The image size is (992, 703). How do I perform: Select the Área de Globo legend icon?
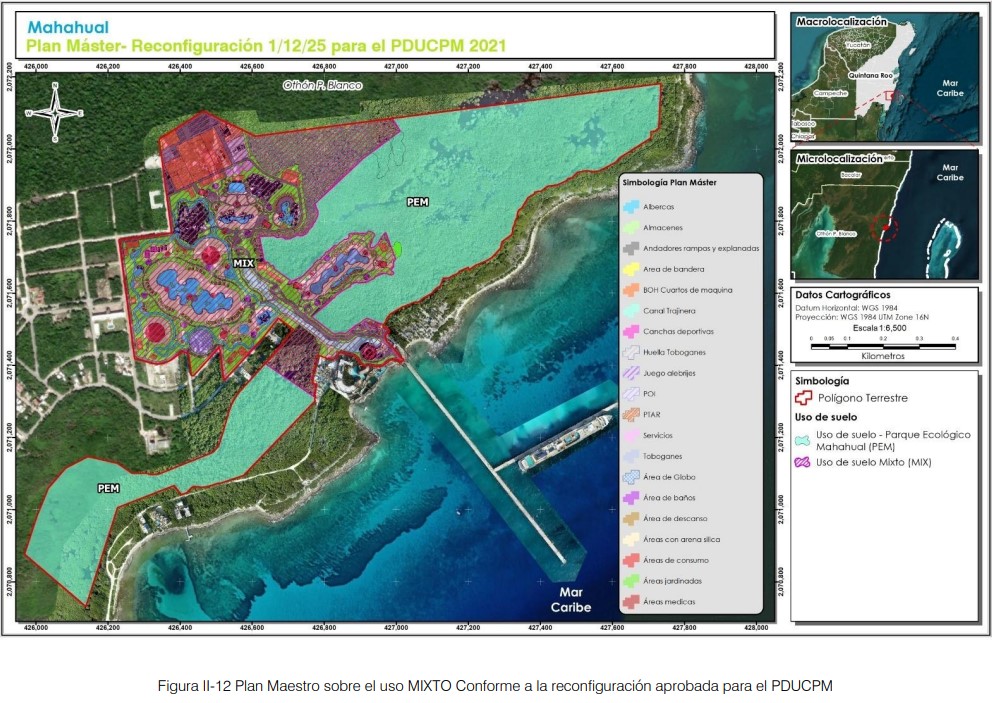631,477
